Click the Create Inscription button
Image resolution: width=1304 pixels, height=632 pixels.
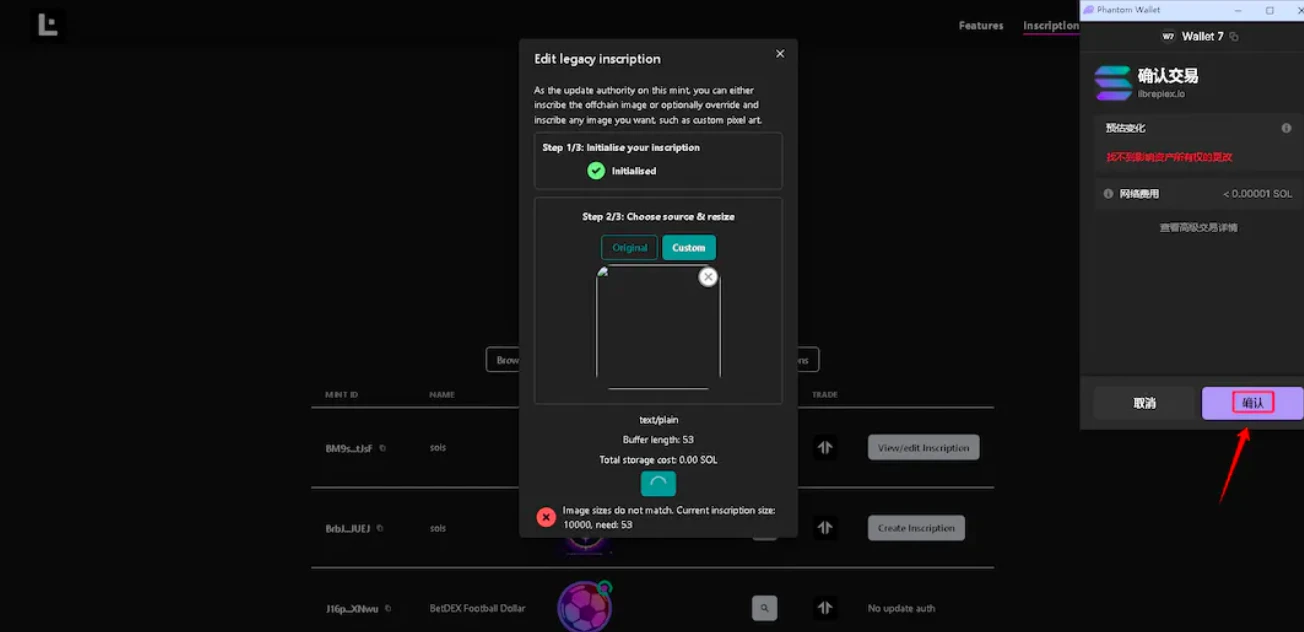[x=915, y=528]
